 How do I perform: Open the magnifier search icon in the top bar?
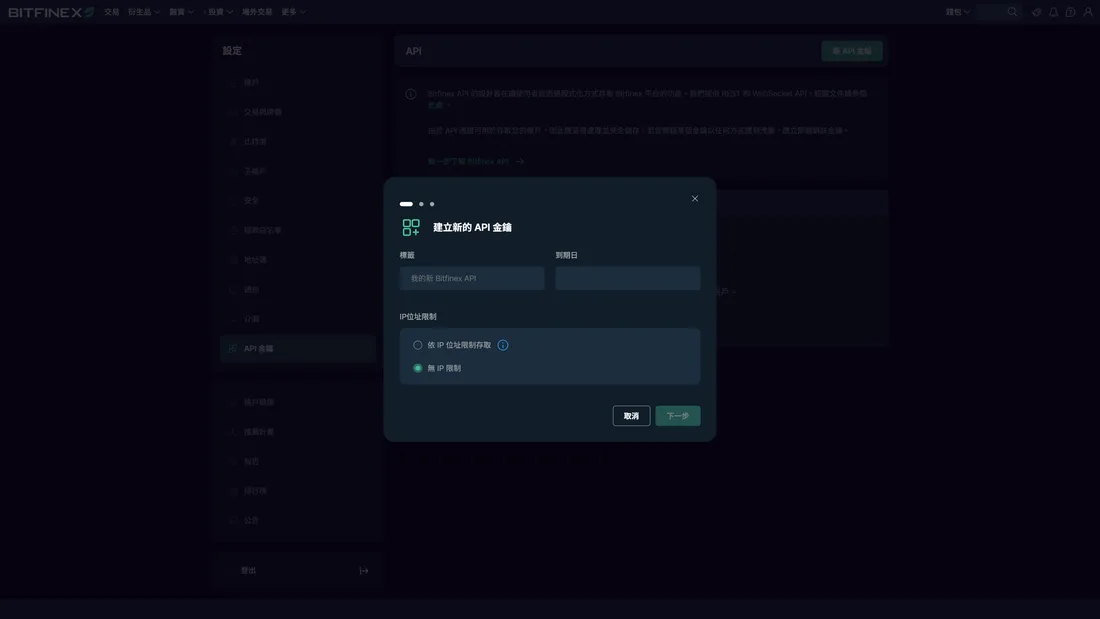(1012, 12)
